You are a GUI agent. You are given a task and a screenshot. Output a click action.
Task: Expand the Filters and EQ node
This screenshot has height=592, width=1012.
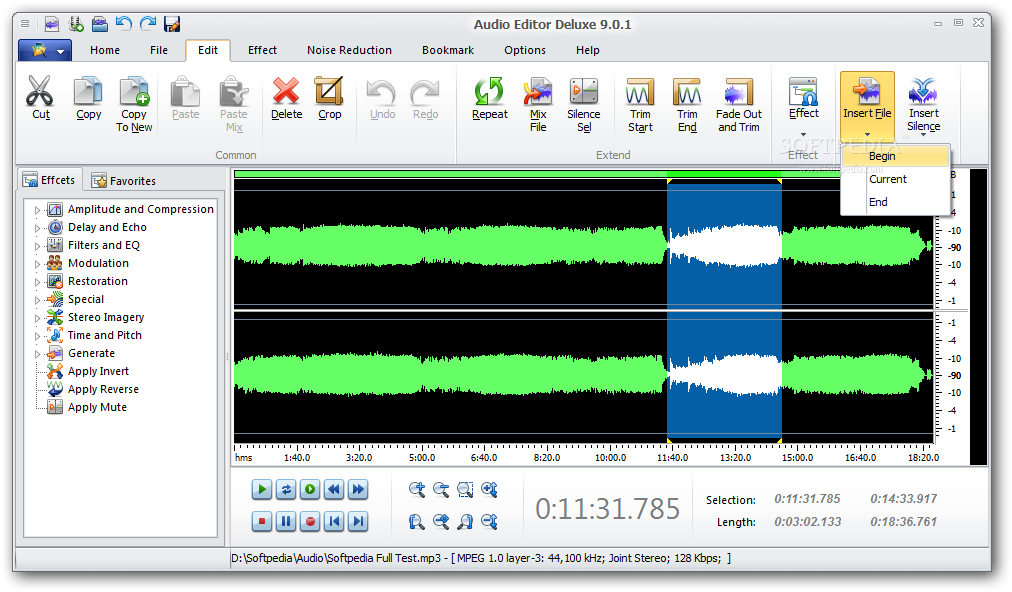coord(37,246)
